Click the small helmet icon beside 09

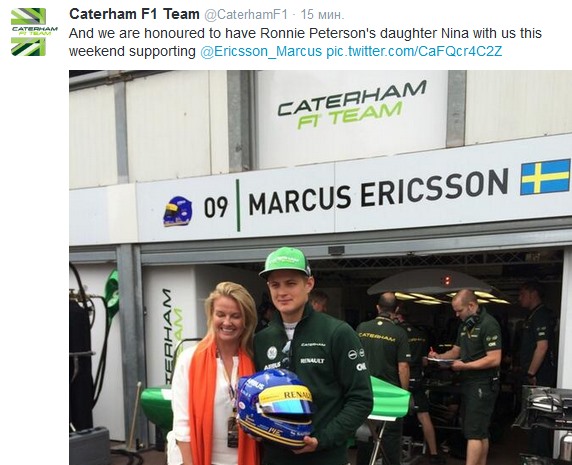click(178, 211)
